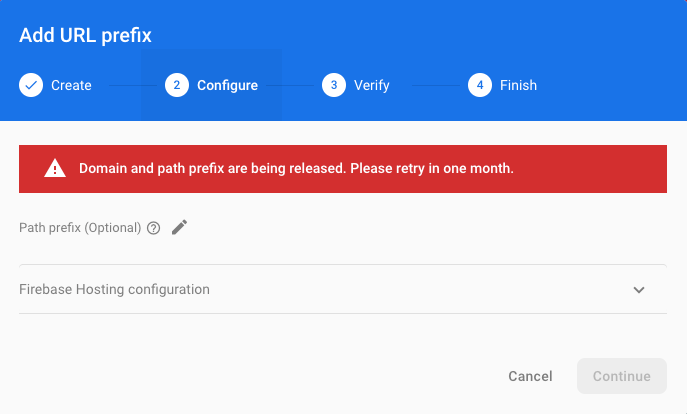Screen dimensions: 687x414
Task: Click the empty Path prefix field area
Action: 343,251
